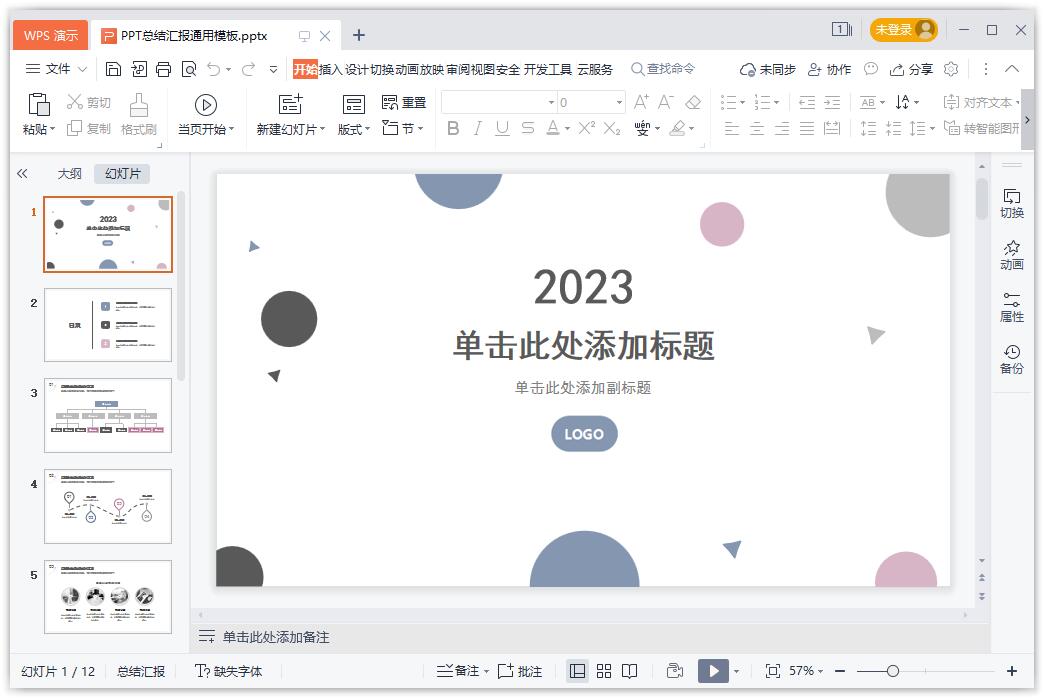
Task: Switch to the 大纲 outline tab
Action: tap(69, 173)
